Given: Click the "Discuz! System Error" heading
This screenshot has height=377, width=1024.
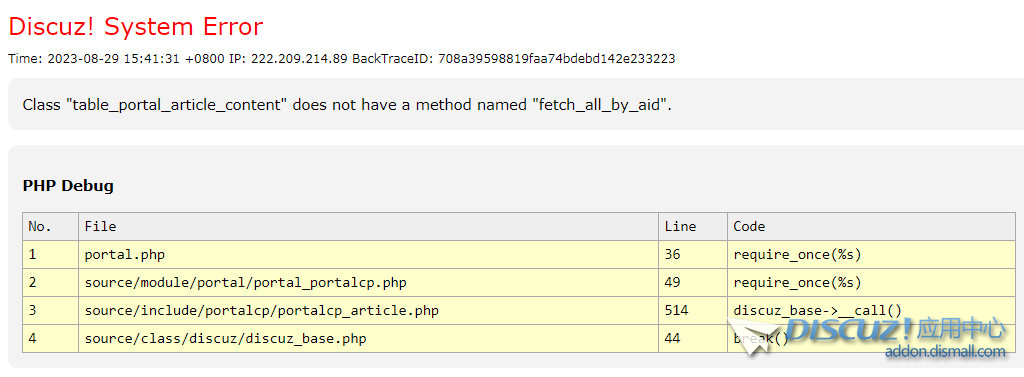Looking at the screenshot, I should coord(135,27).
